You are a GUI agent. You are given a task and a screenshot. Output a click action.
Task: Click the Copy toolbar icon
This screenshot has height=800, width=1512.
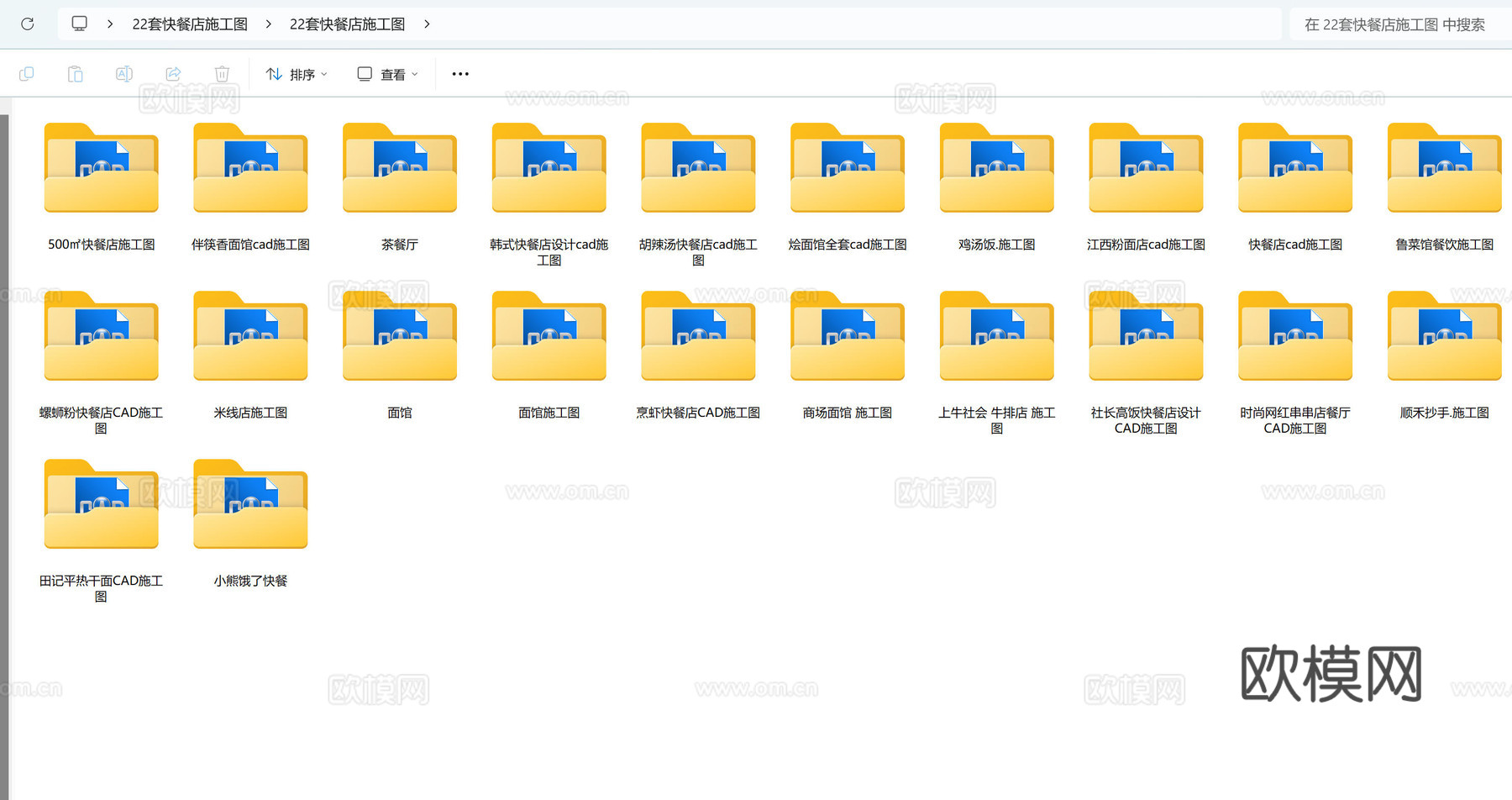click(x=27, y=74)
